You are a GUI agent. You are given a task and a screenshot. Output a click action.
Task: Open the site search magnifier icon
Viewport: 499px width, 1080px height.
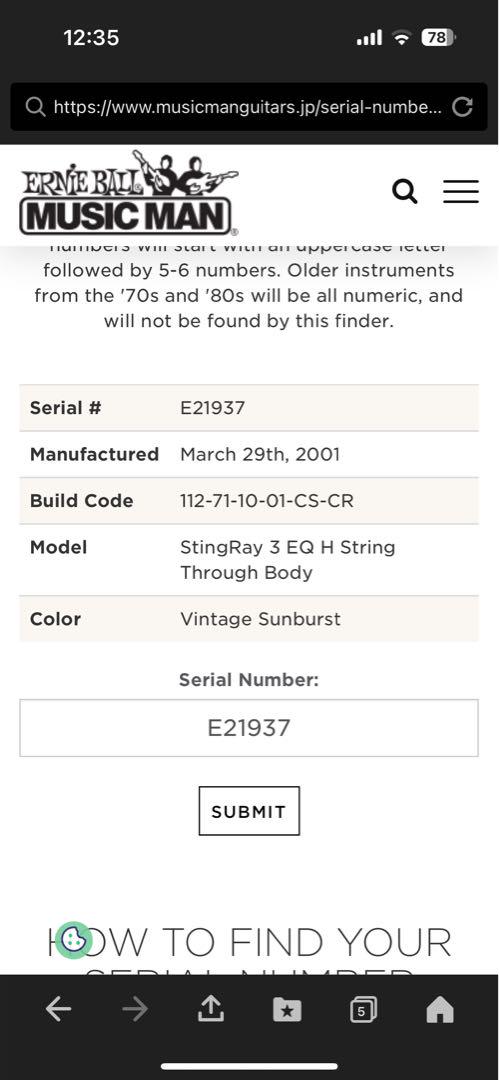(x=405, y=191)
